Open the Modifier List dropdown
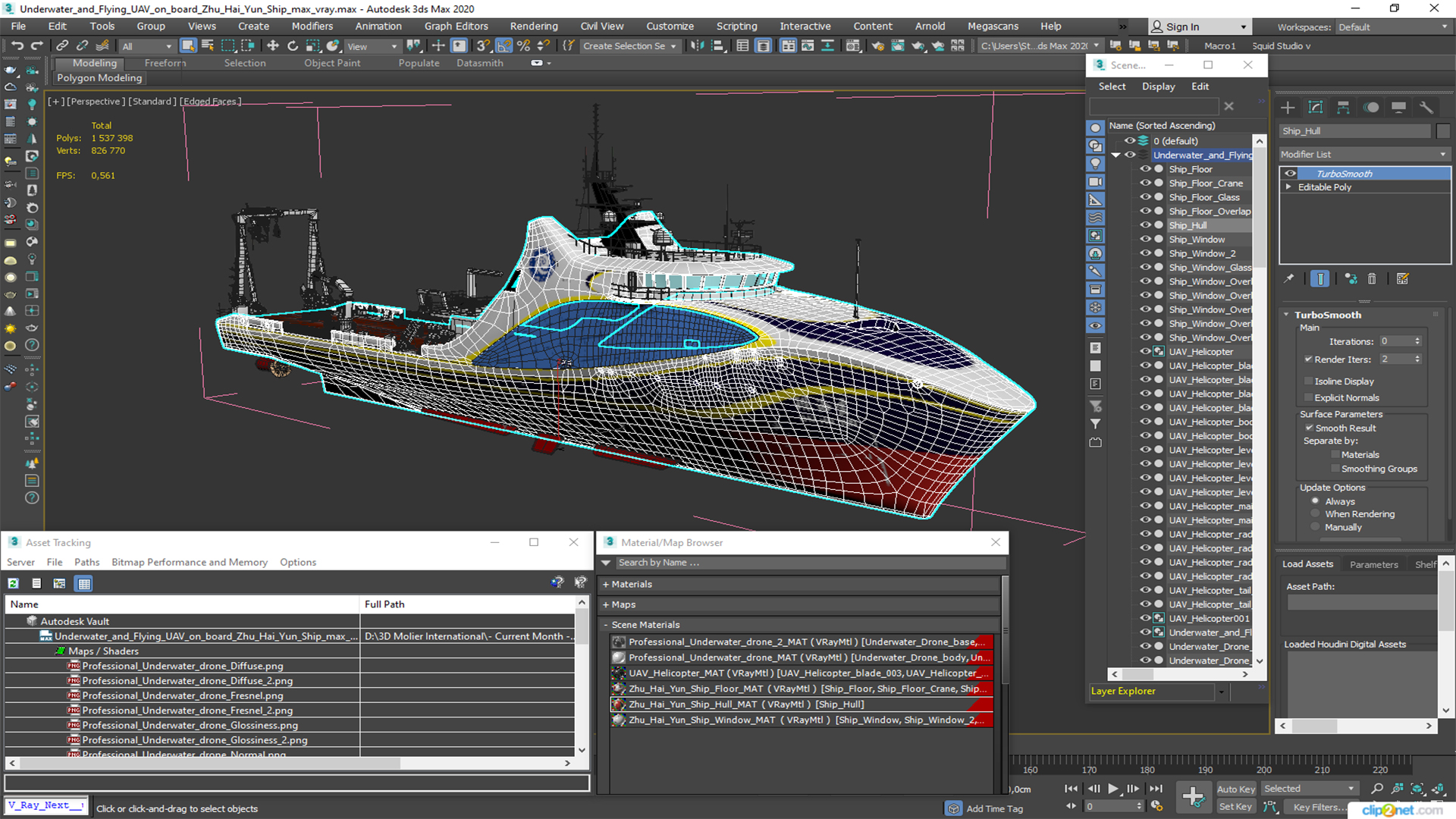 [1364, 154]
